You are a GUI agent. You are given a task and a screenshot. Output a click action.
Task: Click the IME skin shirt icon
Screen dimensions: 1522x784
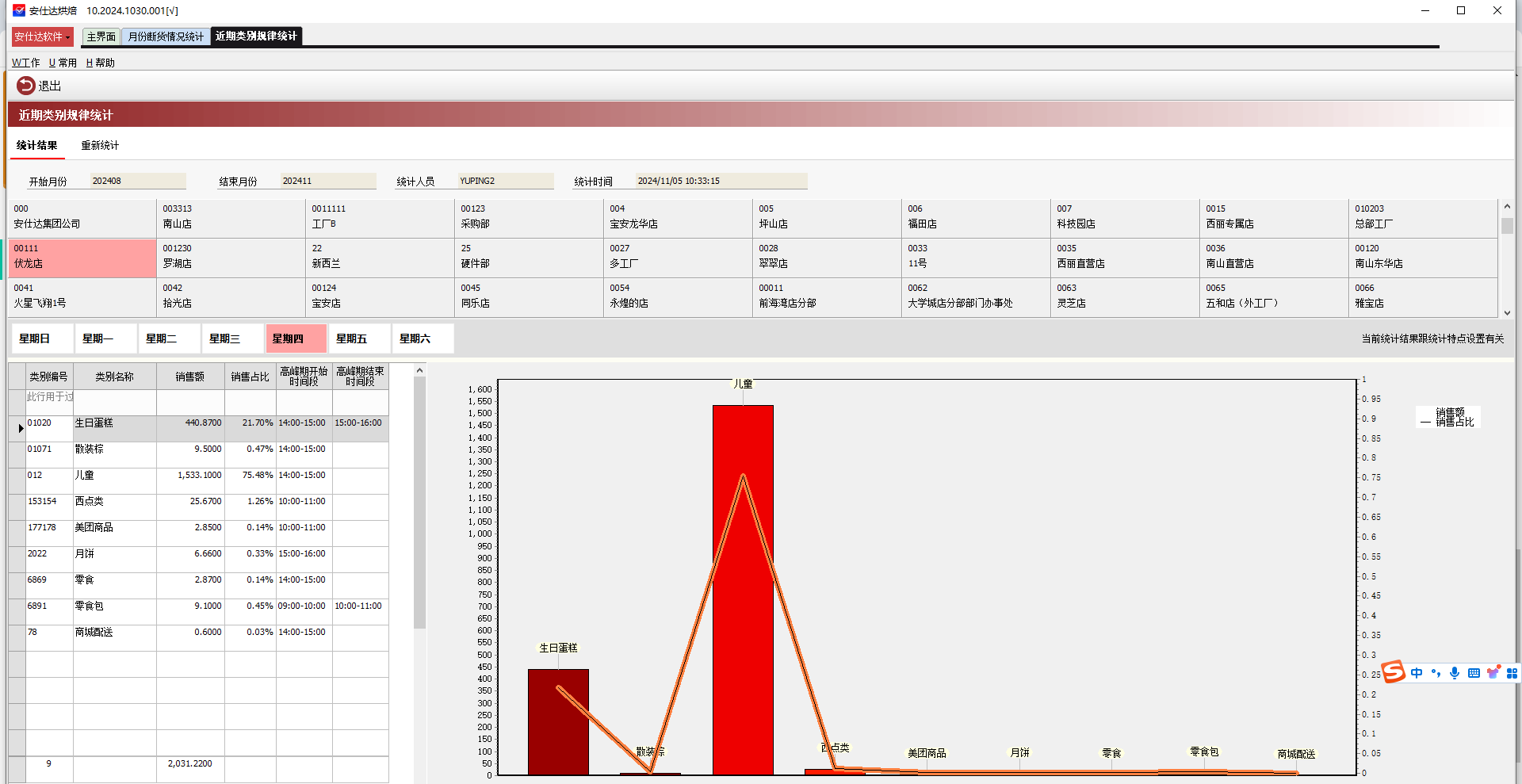coord(1493,672)
